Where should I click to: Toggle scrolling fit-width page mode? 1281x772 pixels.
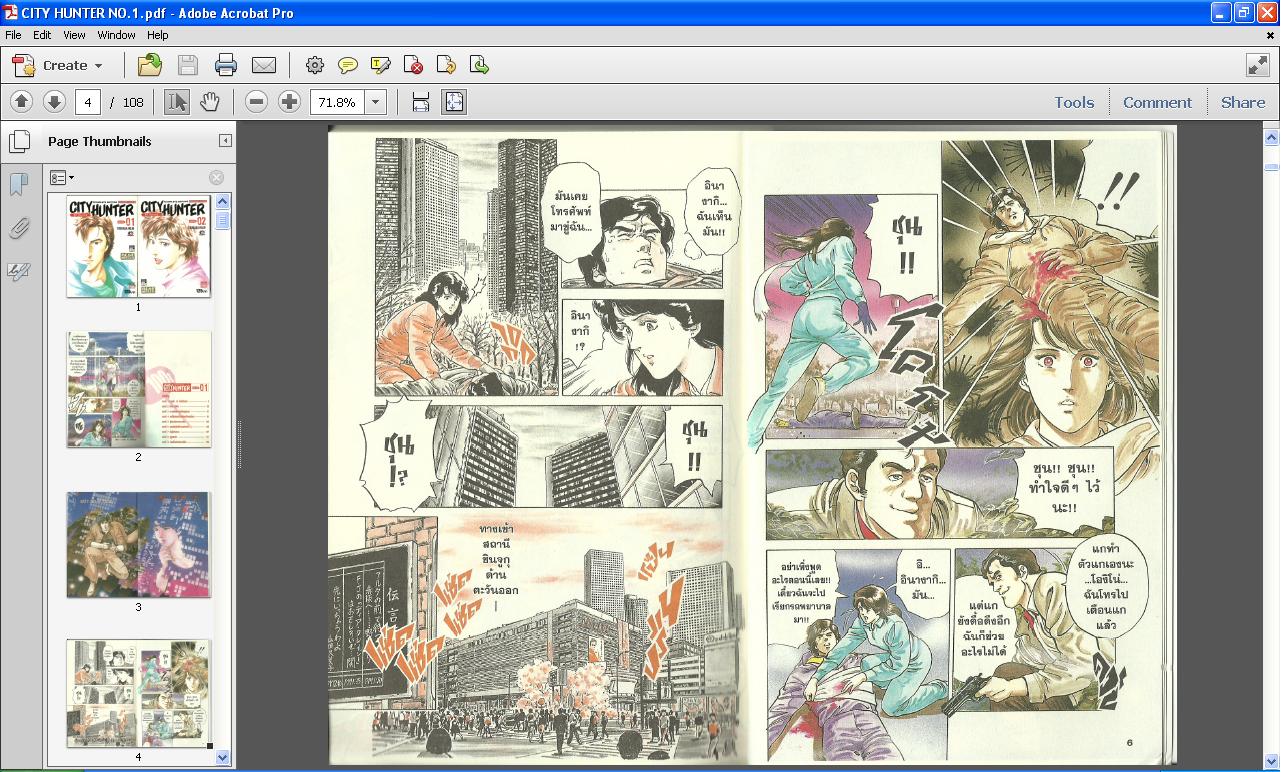pos(421,102)
